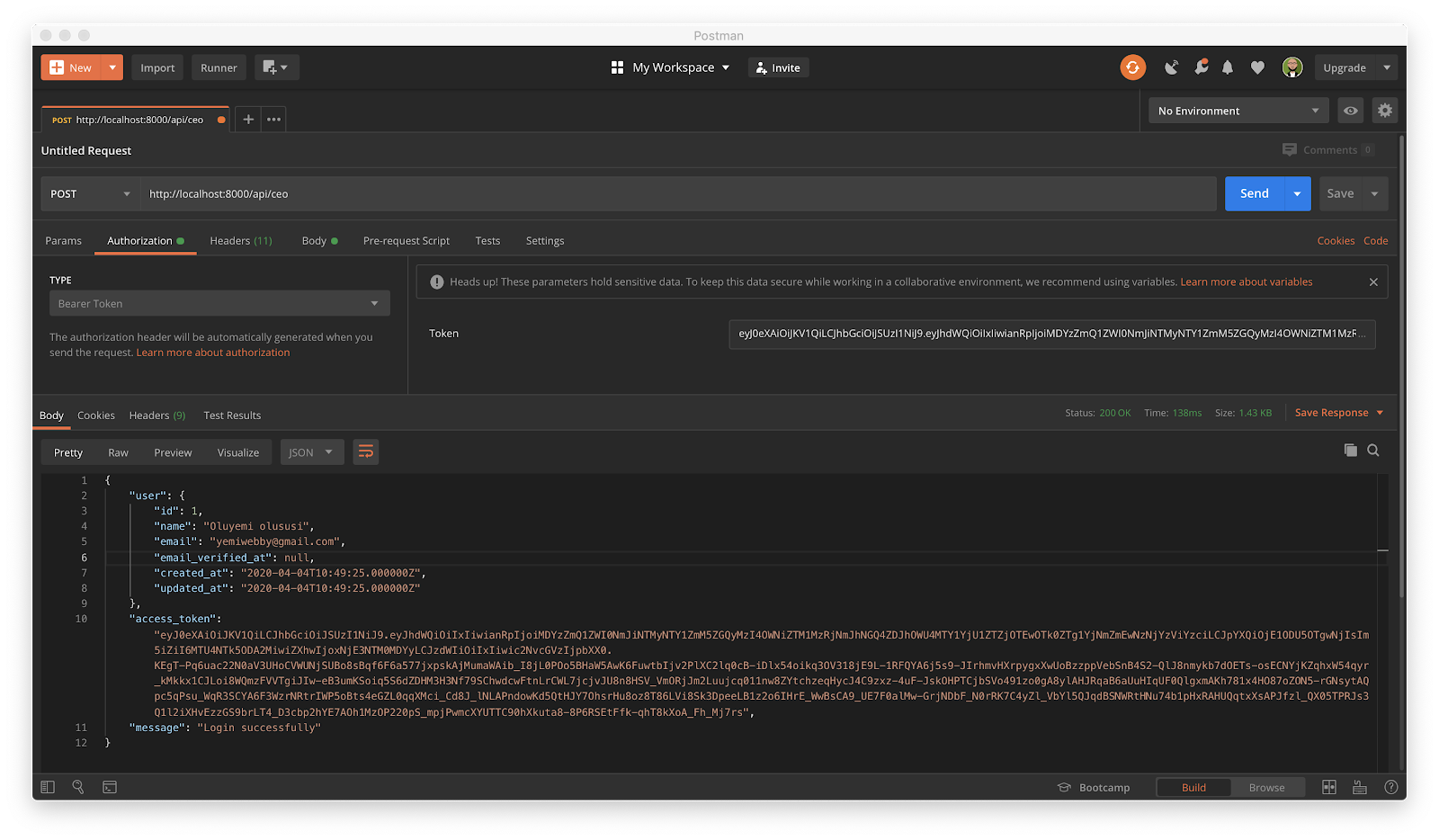
Task: Click the Send button
Action: (x=1255, y=194)
